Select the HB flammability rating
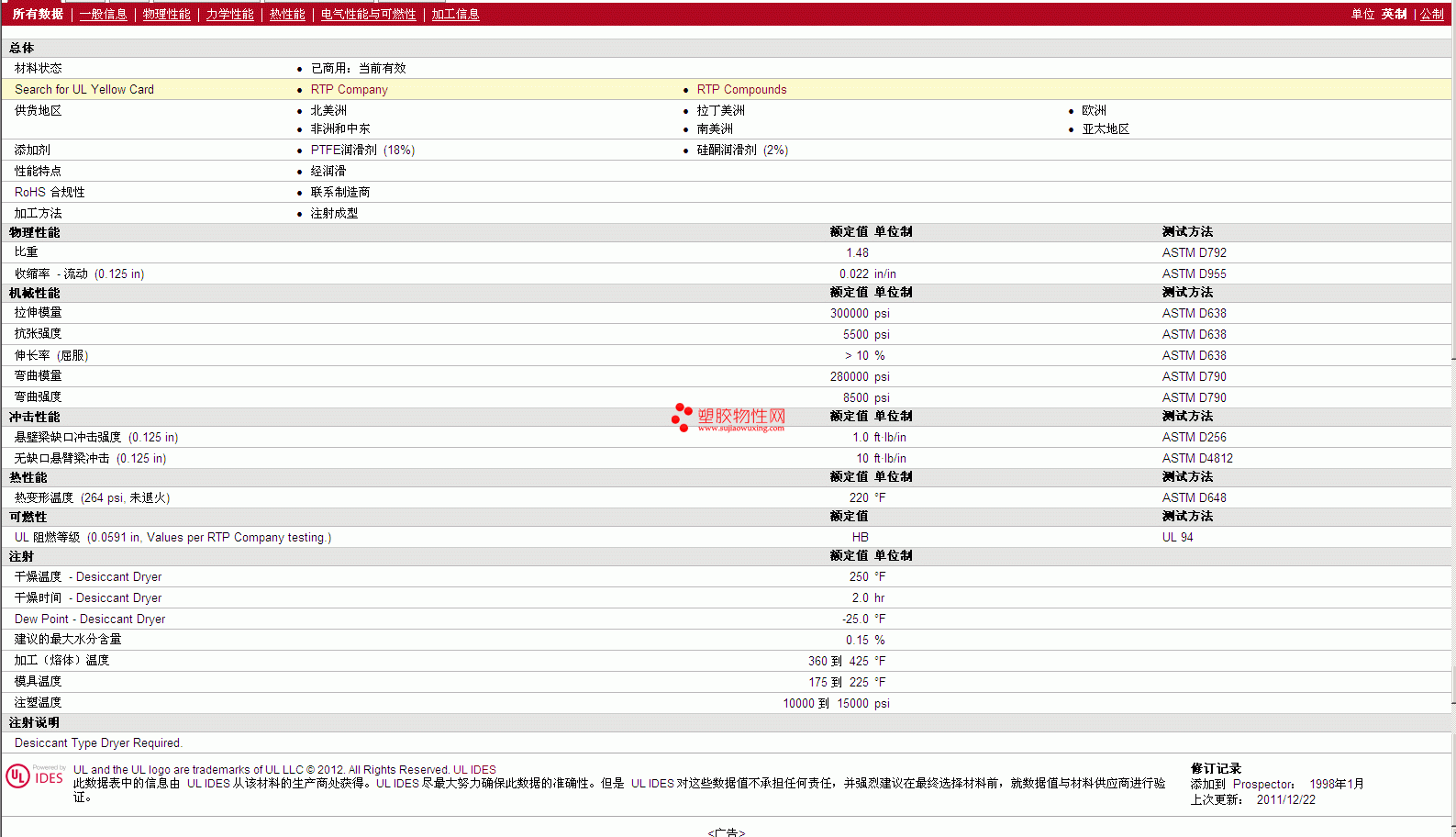1456x837 pixels. coord(860,538)
